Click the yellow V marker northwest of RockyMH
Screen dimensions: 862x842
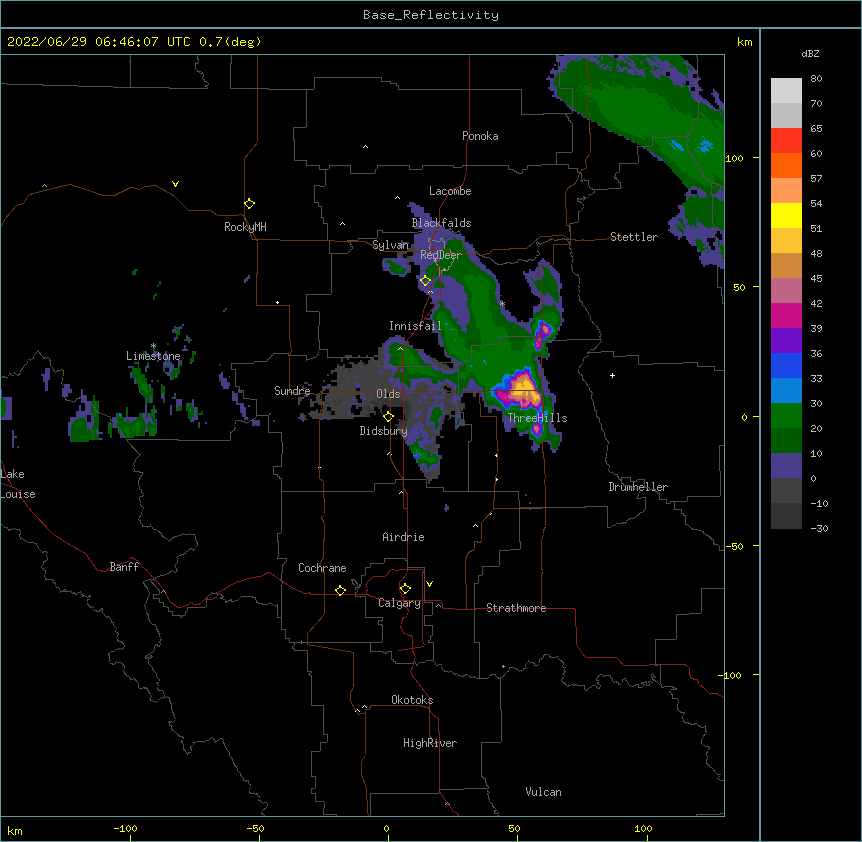[x=175, y=184]
